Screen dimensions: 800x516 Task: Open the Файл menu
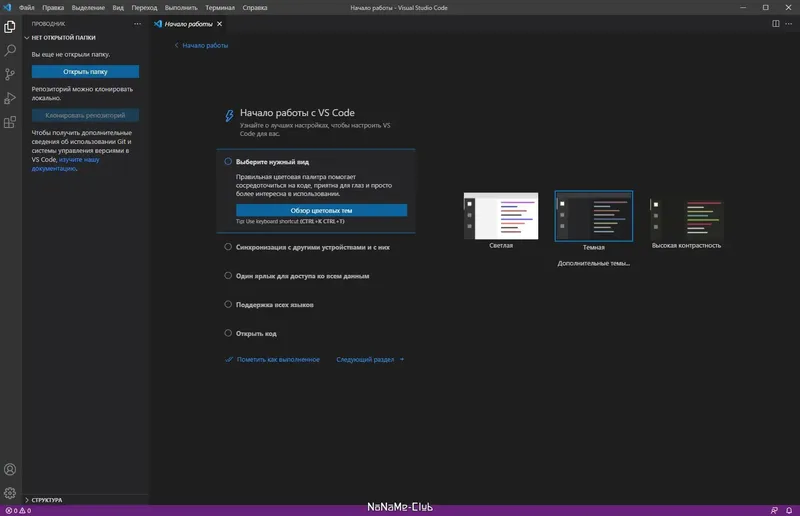point(27,8)
